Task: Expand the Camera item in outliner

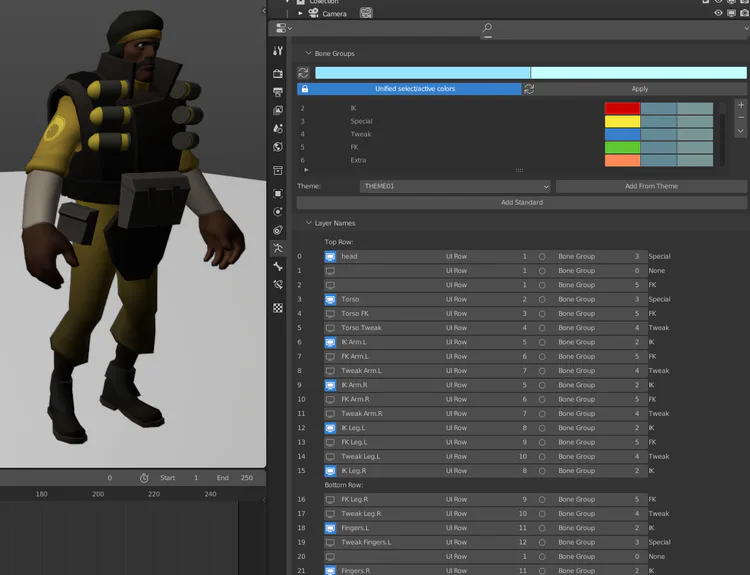Action: (x=300, y=13)
